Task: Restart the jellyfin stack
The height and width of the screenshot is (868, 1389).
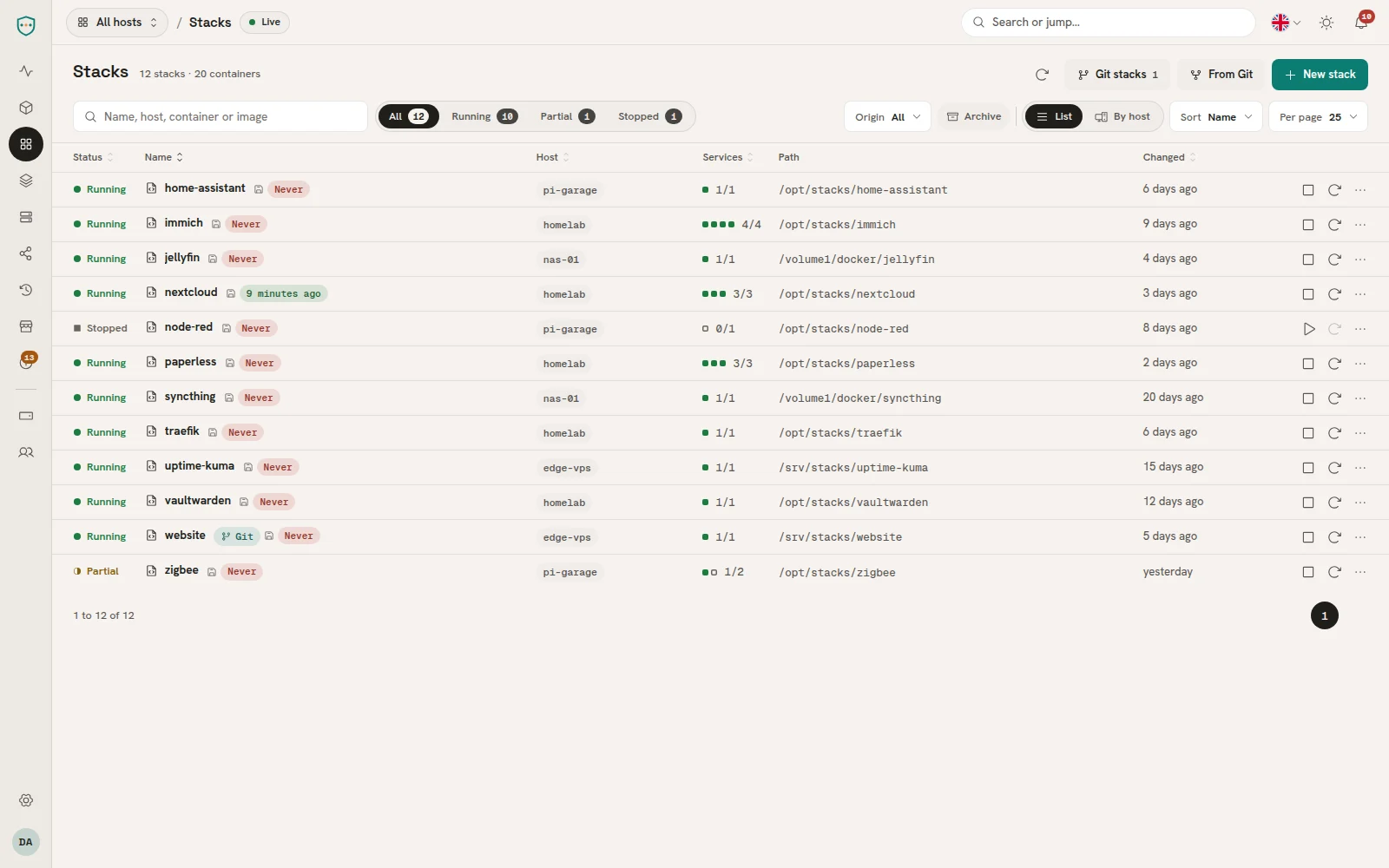Action: pos(1334,260)
